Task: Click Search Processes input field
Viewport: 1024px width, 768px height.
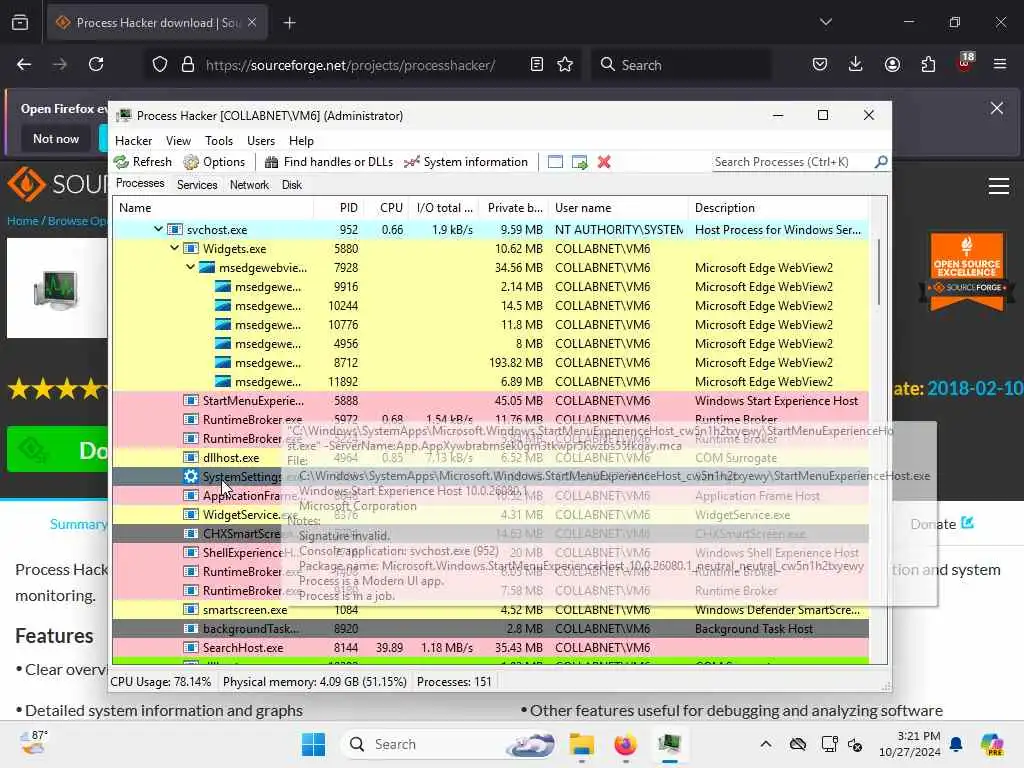Action: coord(793,162)
